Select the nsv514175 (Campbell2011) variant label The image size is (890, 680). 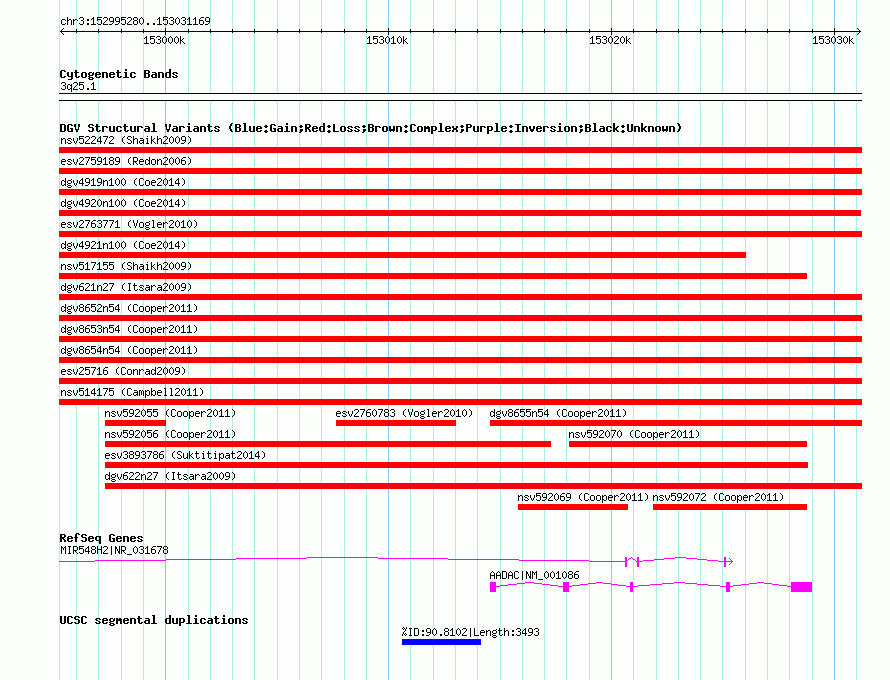pyautogui.click(x=132, y=392)
